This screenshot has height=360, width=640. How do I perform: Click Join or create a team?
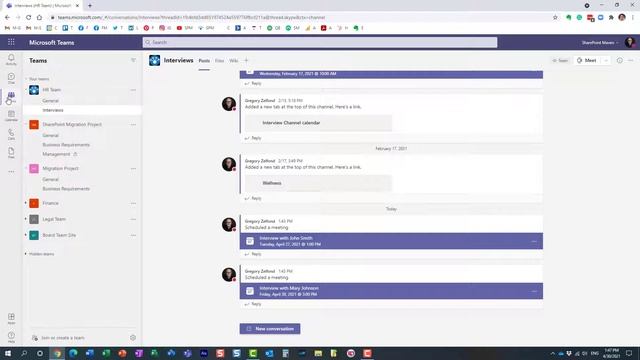(58, 338)
